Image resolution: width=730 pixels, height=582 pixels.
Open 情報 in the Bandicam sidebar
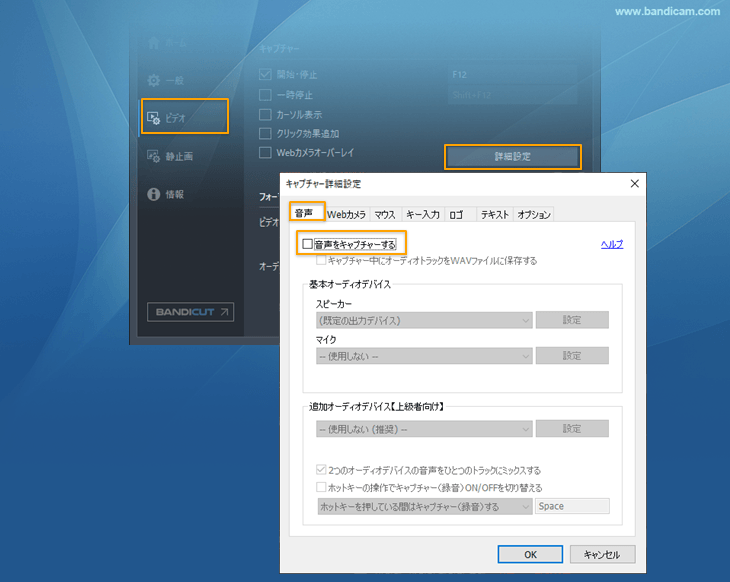(166, 194)
